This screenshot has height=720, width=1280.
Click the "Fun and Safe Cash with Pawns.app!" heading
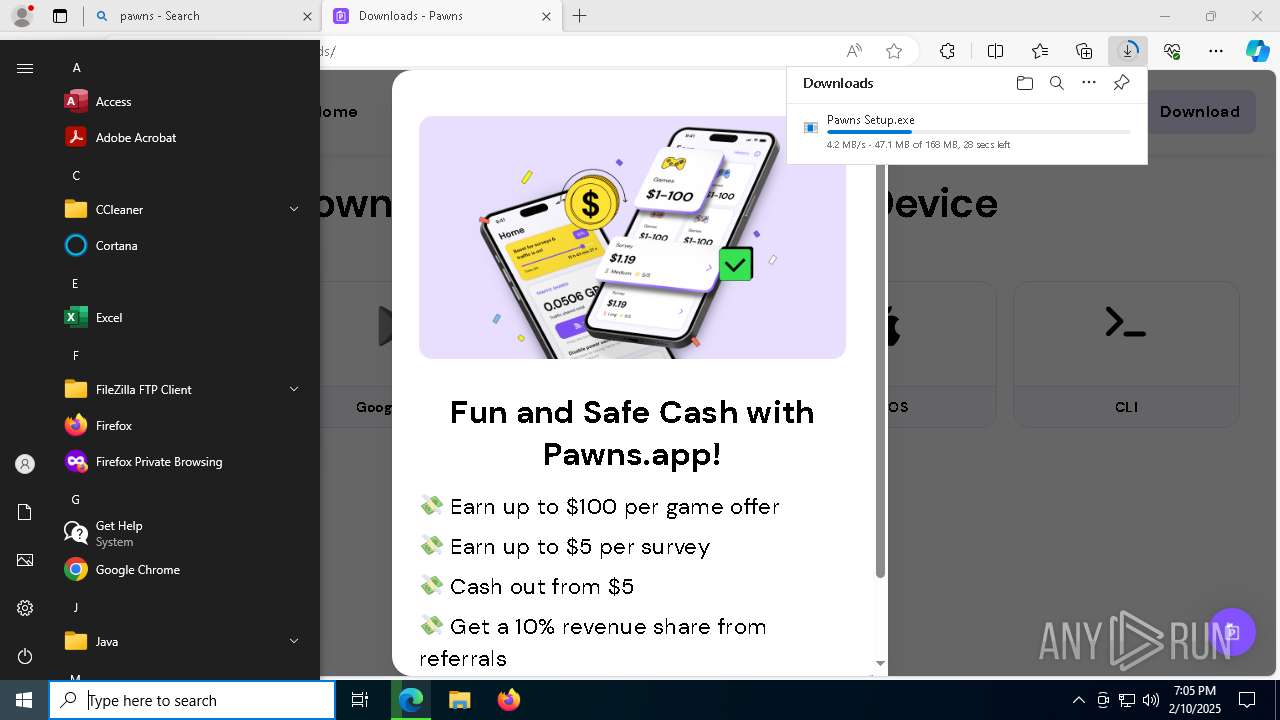tap(632, 433)
